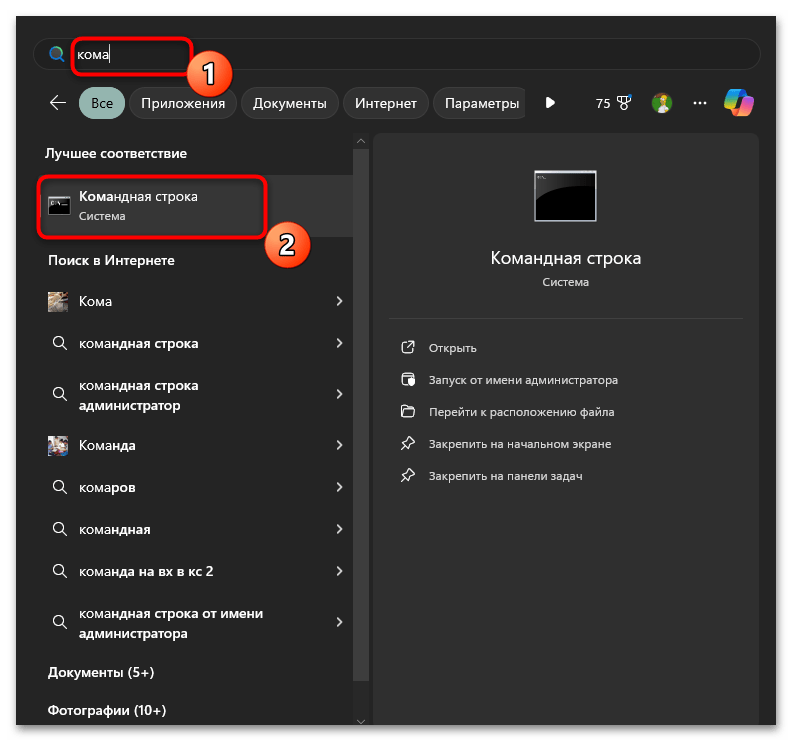The height and width of the screenshot is (741, 792).
Task: Open the Фотографии (10+) section
Action: pyautogui.click(x=107, y=710)
